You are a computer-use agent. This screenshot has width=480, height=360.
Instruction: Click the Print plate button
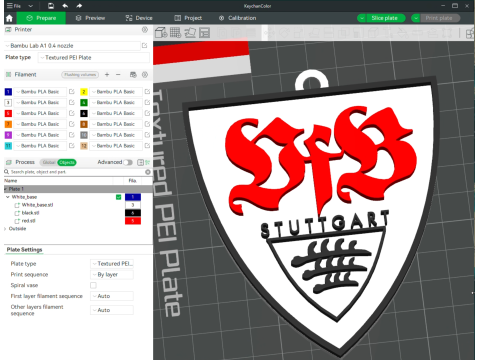pyautogui.click(x=439, y=18)
